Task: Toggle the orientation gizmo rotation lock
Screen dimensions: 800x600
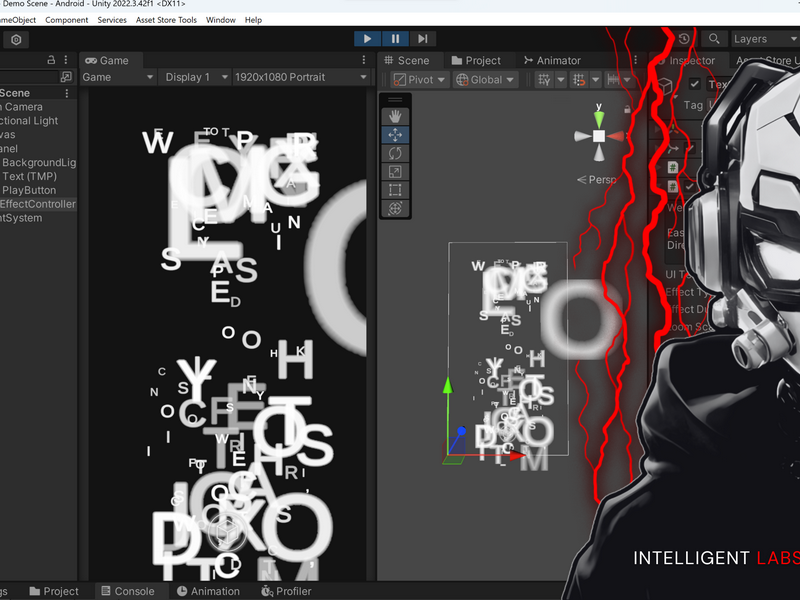Action: click(627, 109)
